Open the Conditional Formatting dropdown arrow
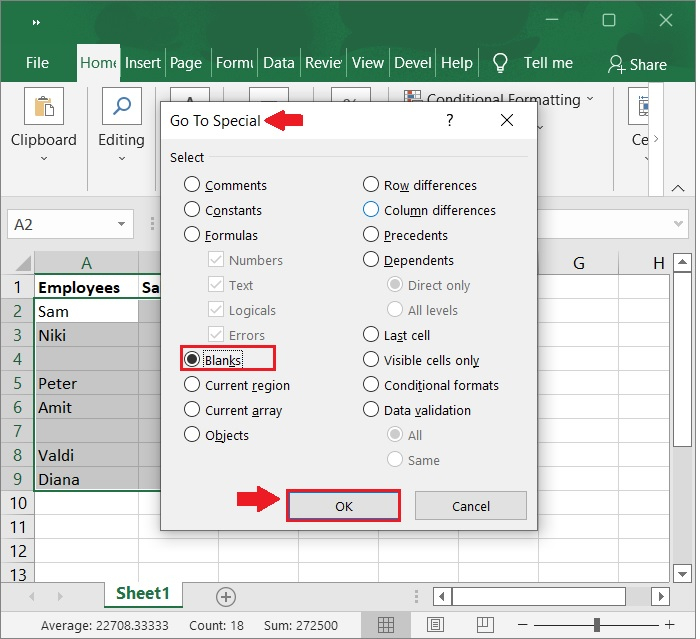This screenshot has width=700, height=639. (590, 98)
